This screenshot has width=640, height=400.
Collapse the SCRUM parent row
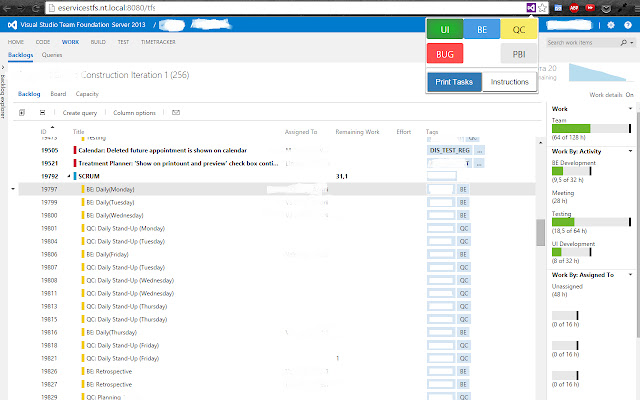point(69,176)
